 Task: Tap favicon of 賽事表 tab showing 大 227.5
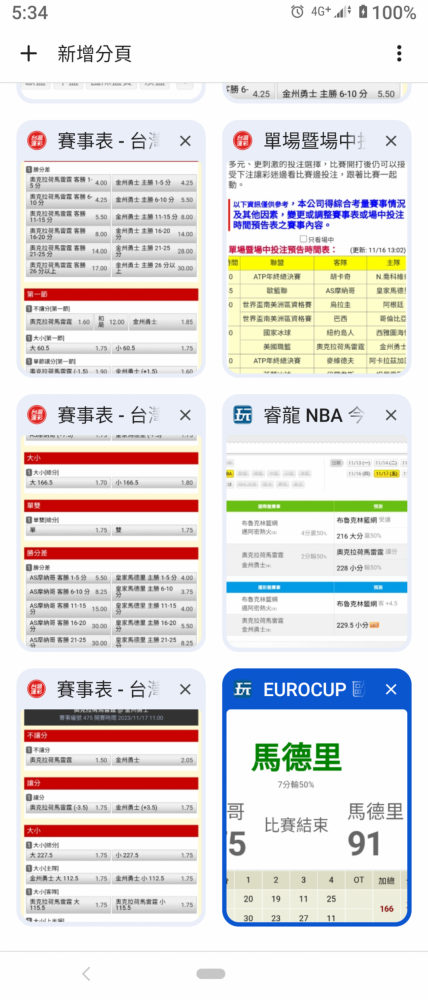tap(37, 689)
